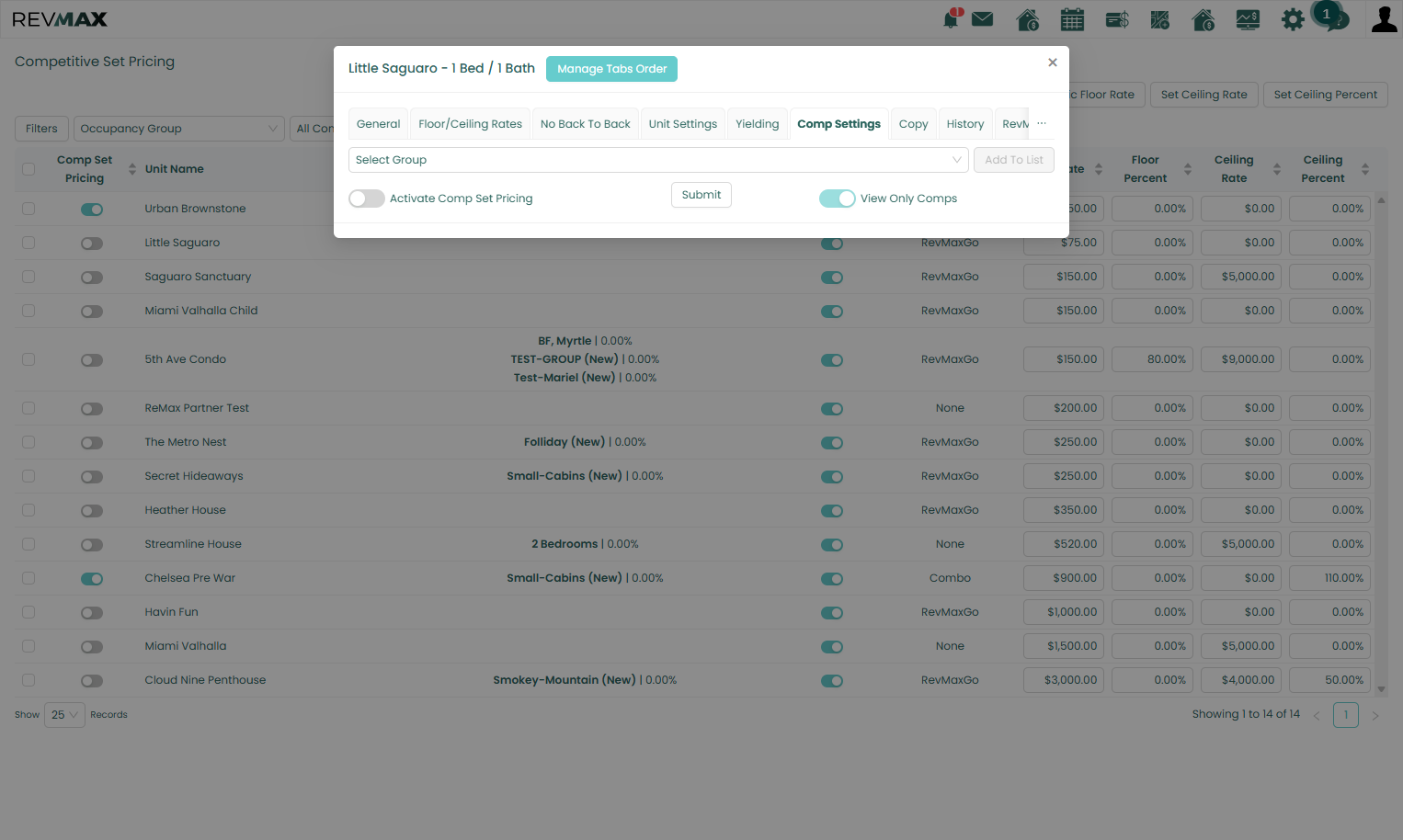Screen dimensions: 1403x840
Task: Show more tabs via ellipsis icon
Action: [x=1042, y=123]
